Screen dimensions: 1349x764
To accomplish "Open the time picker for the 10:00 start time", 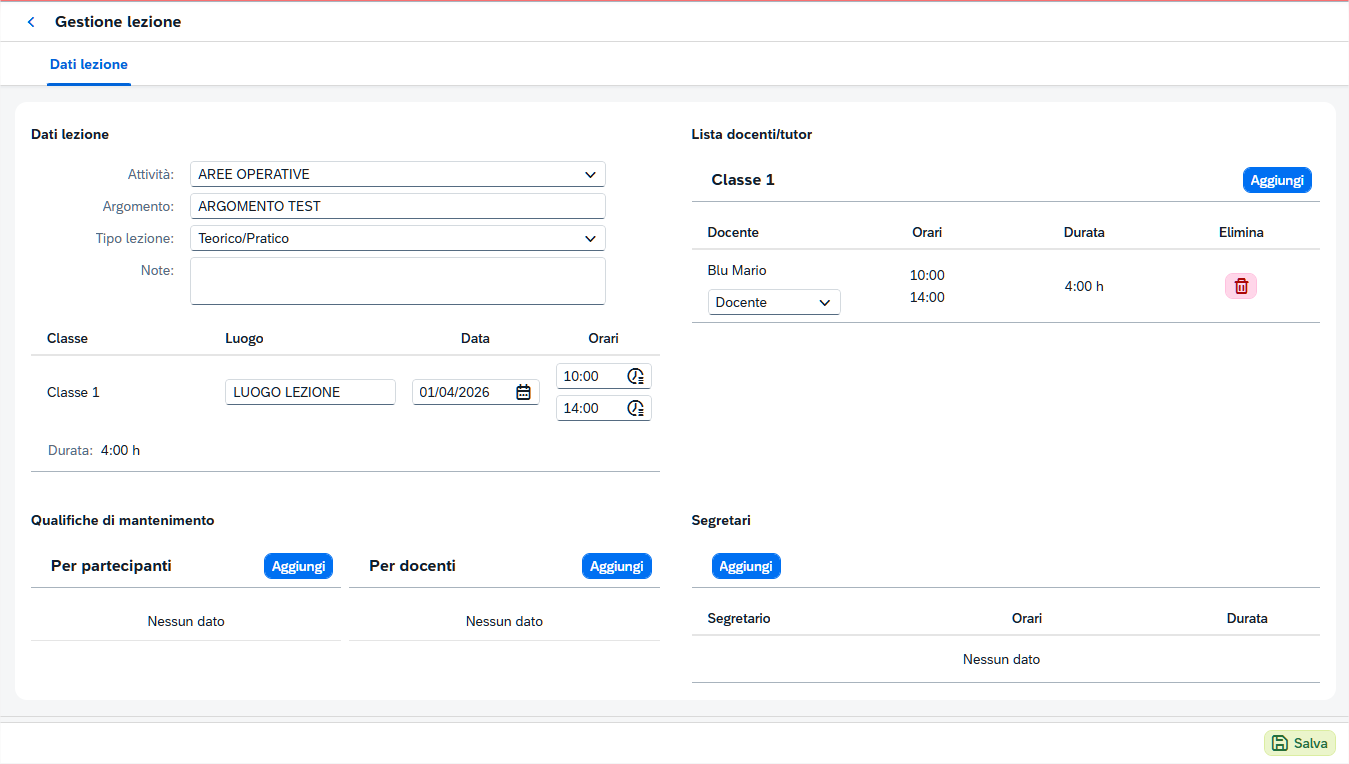I will [636, 376].
